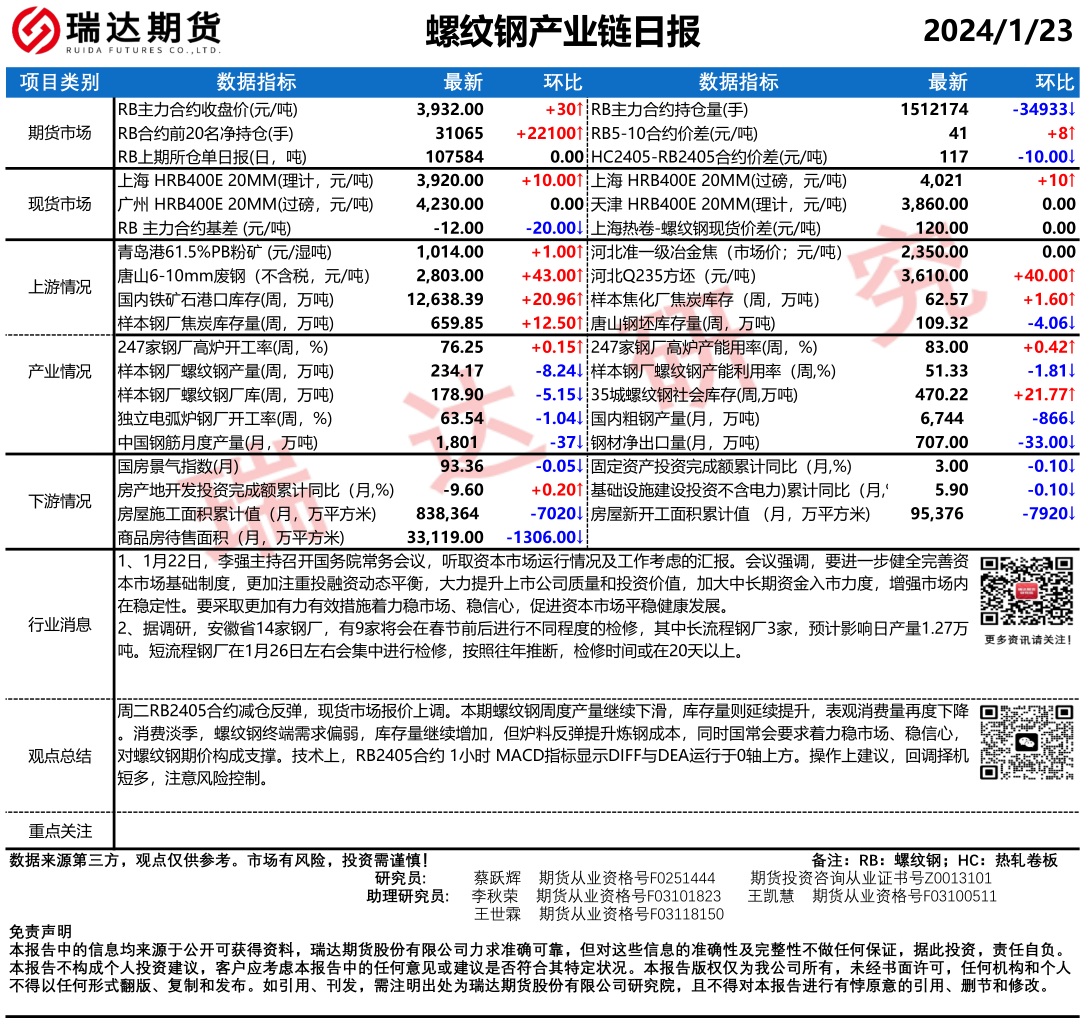
Task: Click the RB主力合约持仓量(手) indicator label
Action: (x=669, y=109)
